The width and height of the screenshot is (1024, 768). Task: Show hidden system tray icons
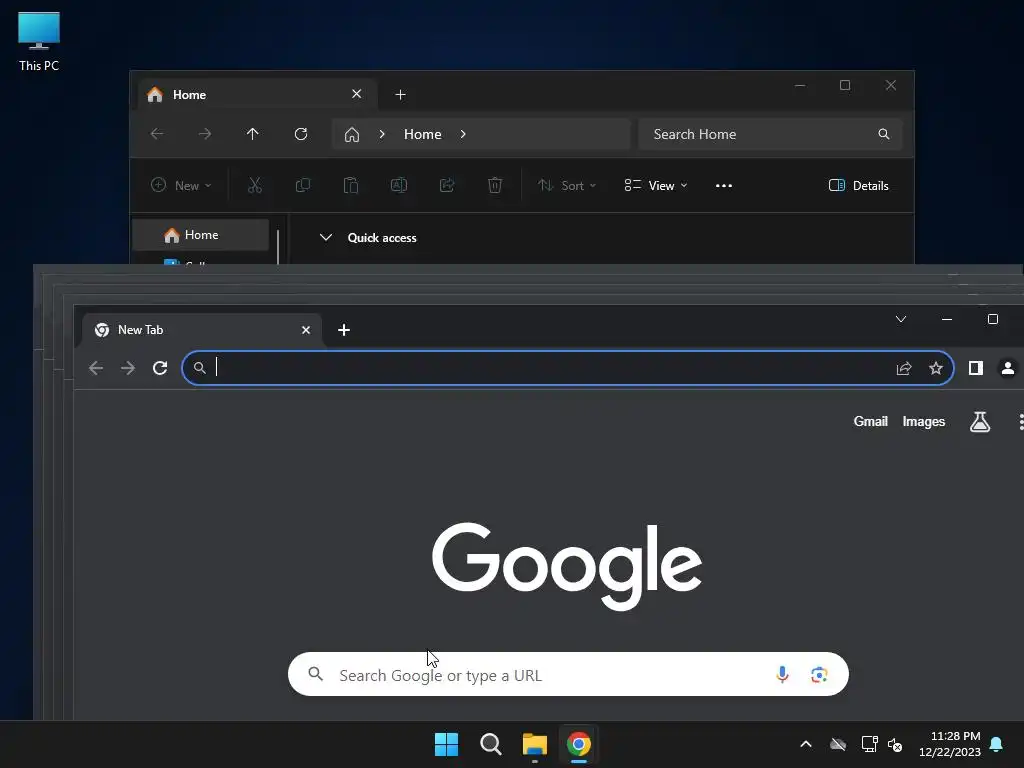[806, 744]
